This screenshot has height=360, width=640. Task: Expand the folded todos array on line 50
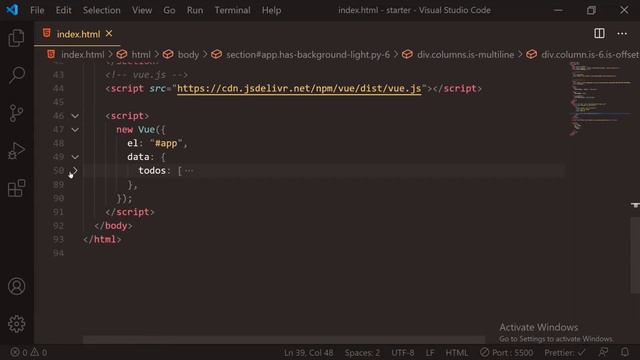click(x=75, y=171)
